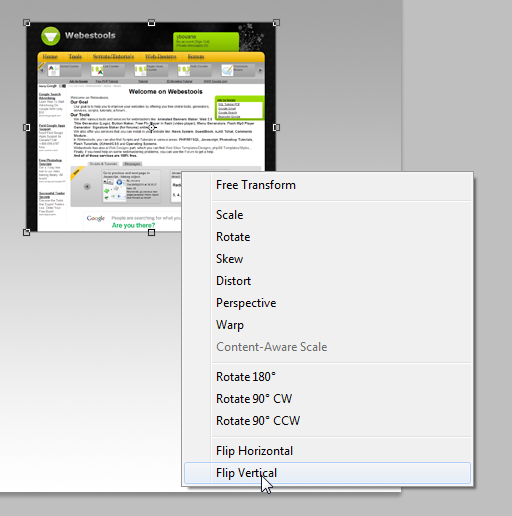The width and height of the screenshot is (512, 516).
Task: Choose Scale in transform menu
Action: (x=327, y=215)
